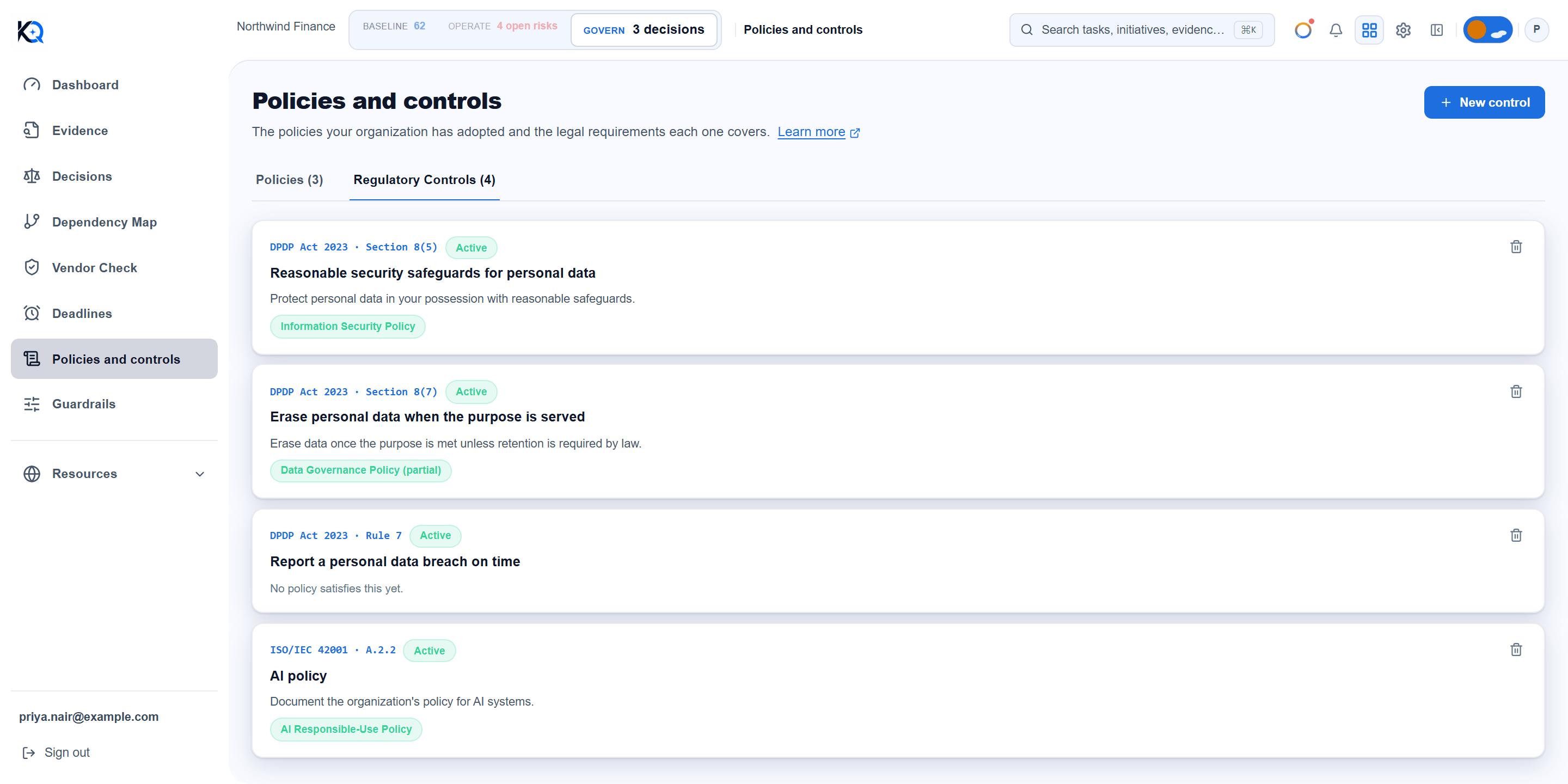This screenshot has width=1568, height=784.
Task: Open the Information Security Policy tag
Action: pos(347,326)
